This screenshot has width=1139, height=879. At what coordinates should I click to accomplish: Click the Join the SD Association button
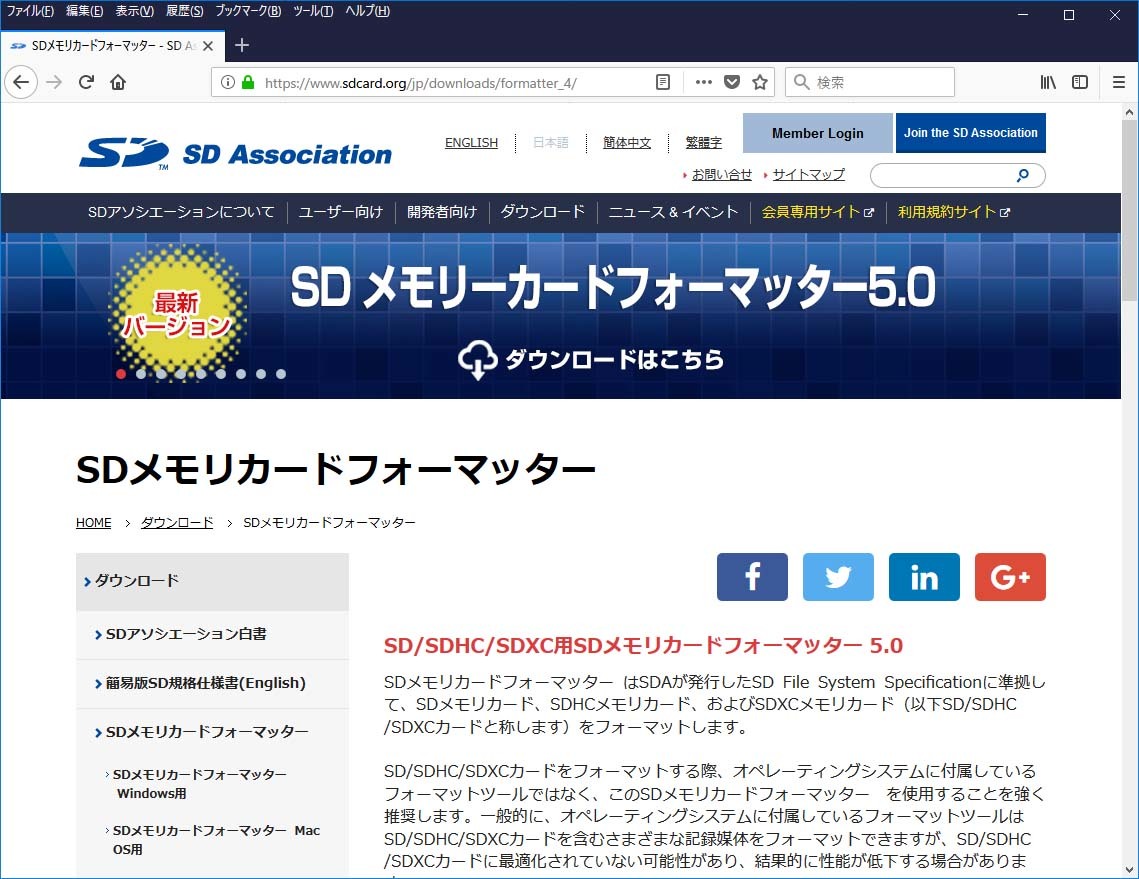970,132
